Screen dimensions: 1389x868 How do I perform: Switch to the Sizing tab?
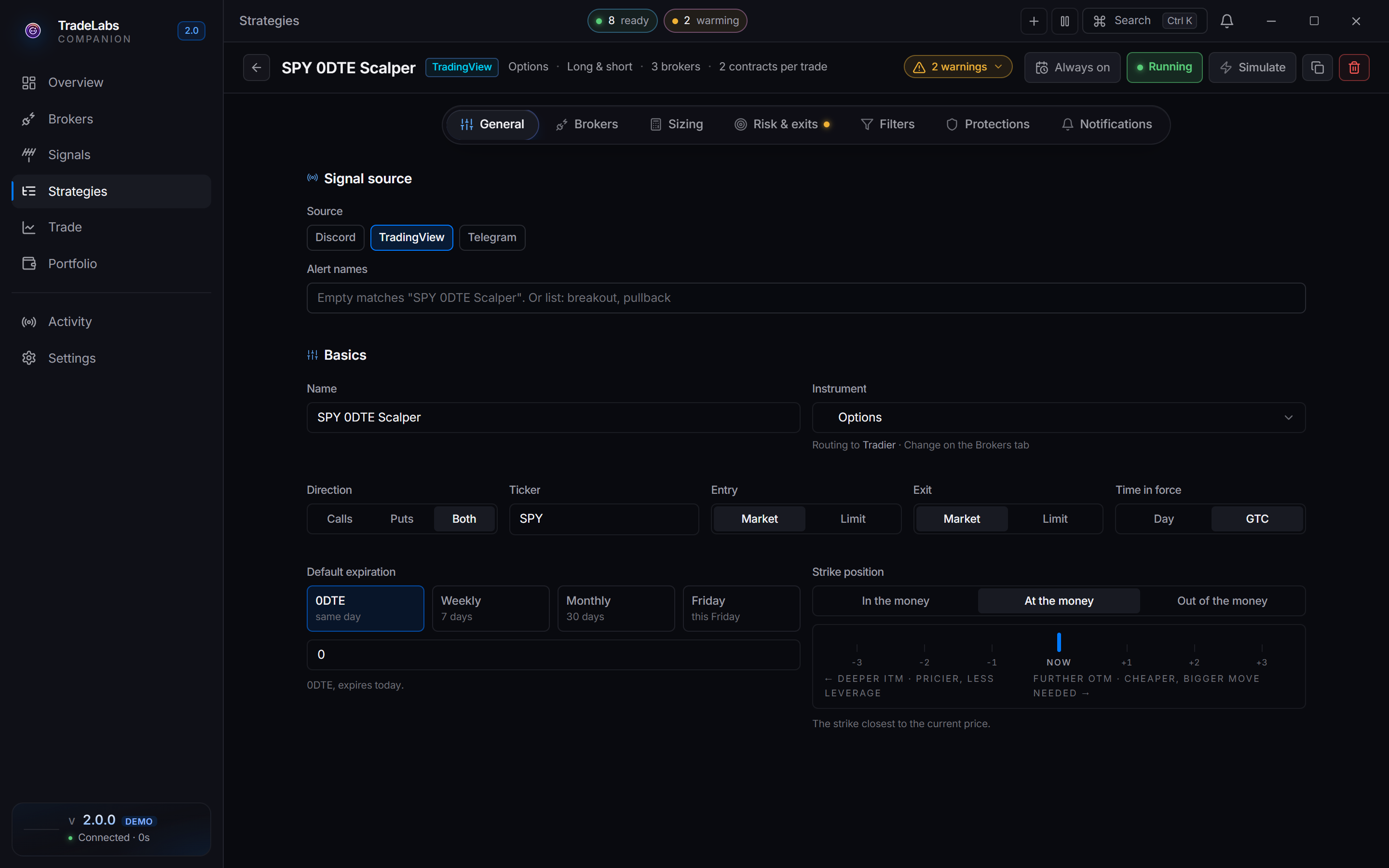pyautogui.click(x=676, y=124)
